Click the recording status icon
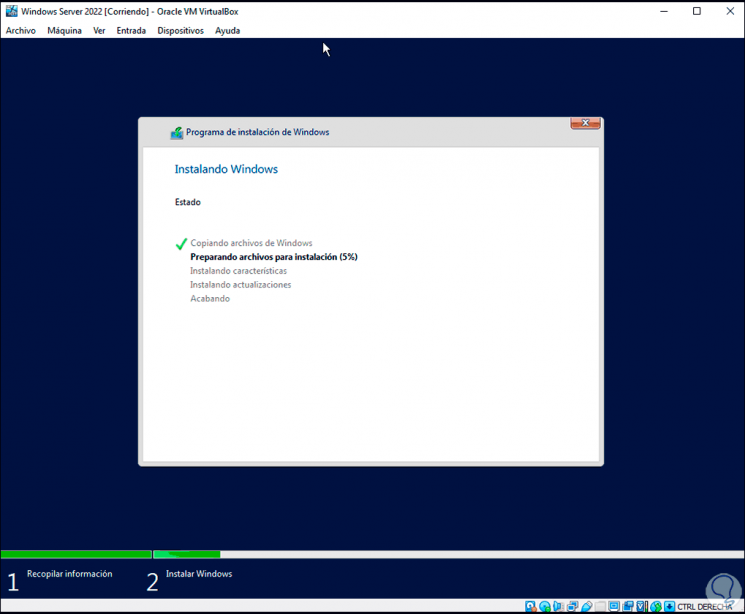745x614 pixels. coord(628,606)
